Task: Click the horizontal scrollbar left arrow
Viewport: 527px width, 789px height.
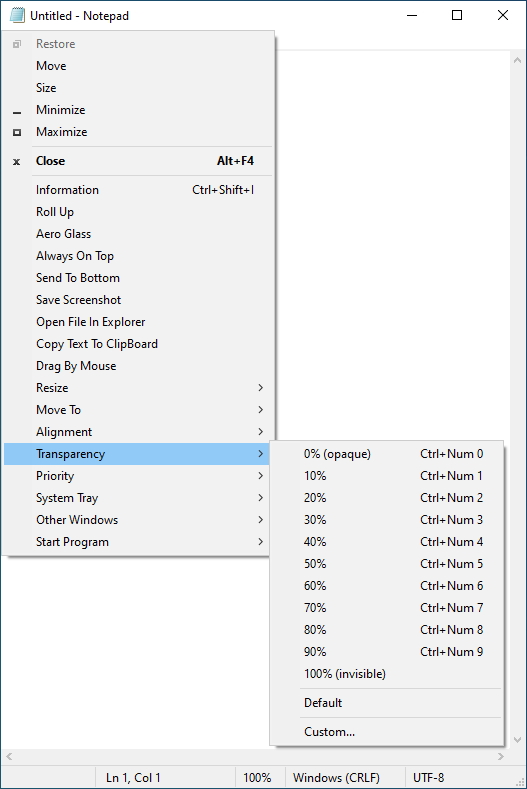Action: tap(9, 756)
